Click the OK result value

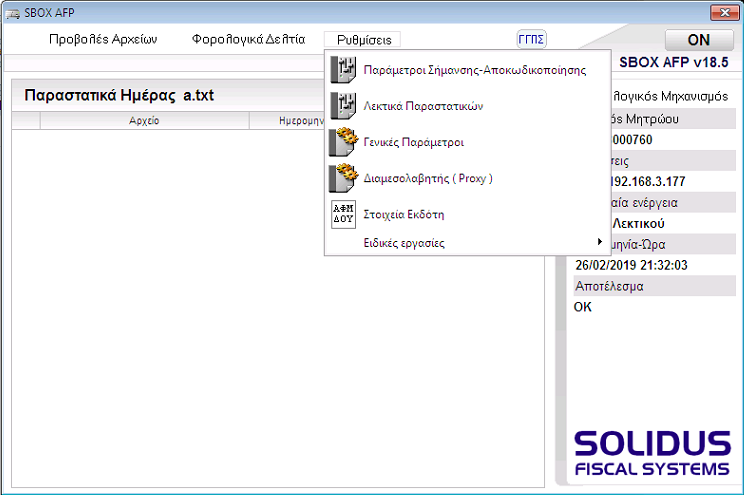tap(583, 307)
